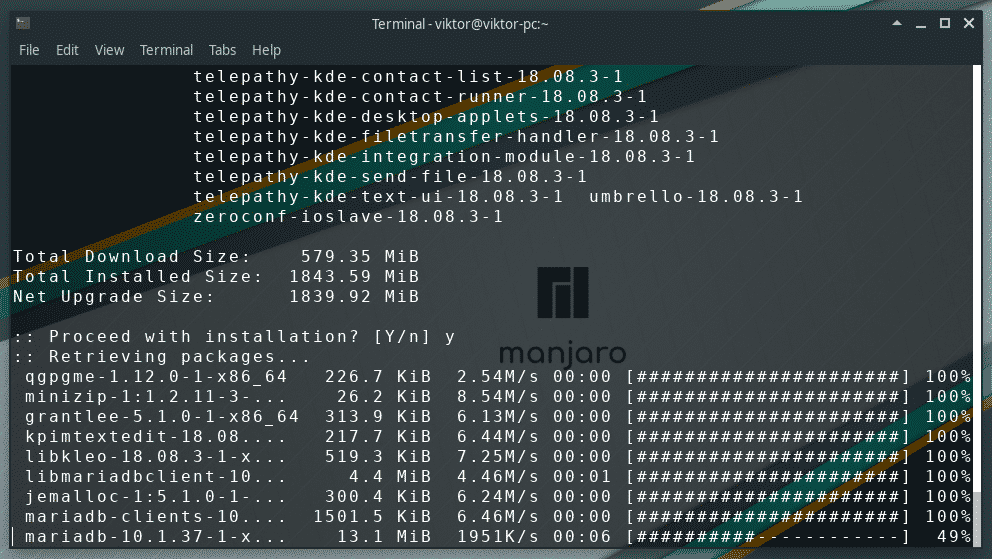Open the File menu
The width and height of the screenshot is (992, 559).
(29, 50)
